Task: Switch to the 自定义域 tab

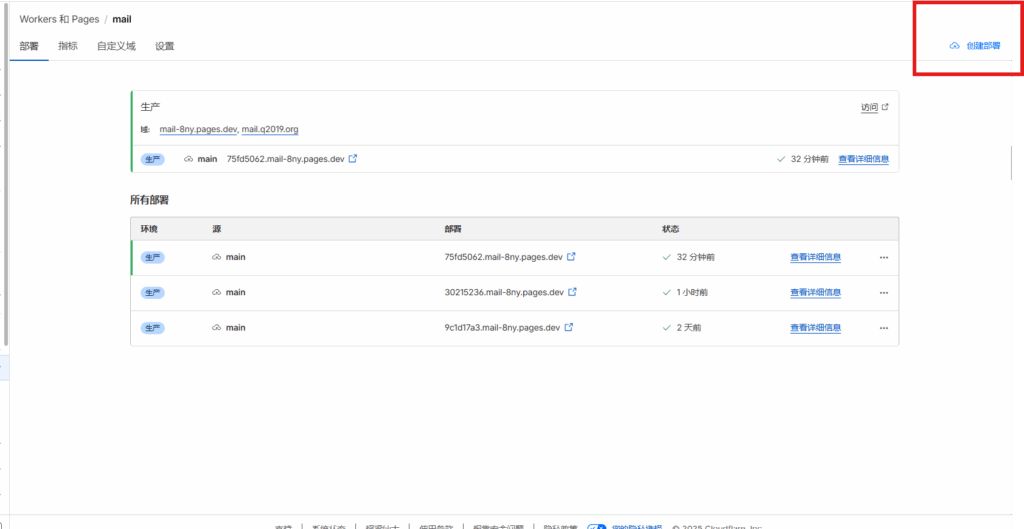Action: pos(116,46)
